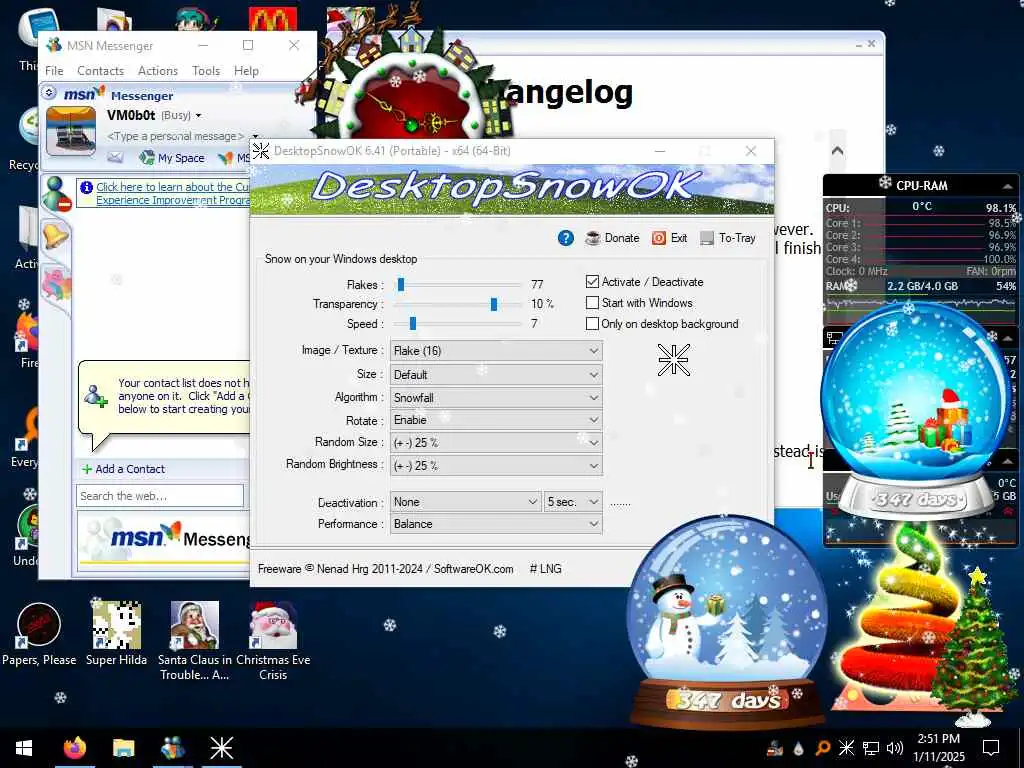The height and width of the screenshot is (768, 1024).
Task: Adjust the Speed slider handle
Action: pyautogui.click(x=413, y=323)
